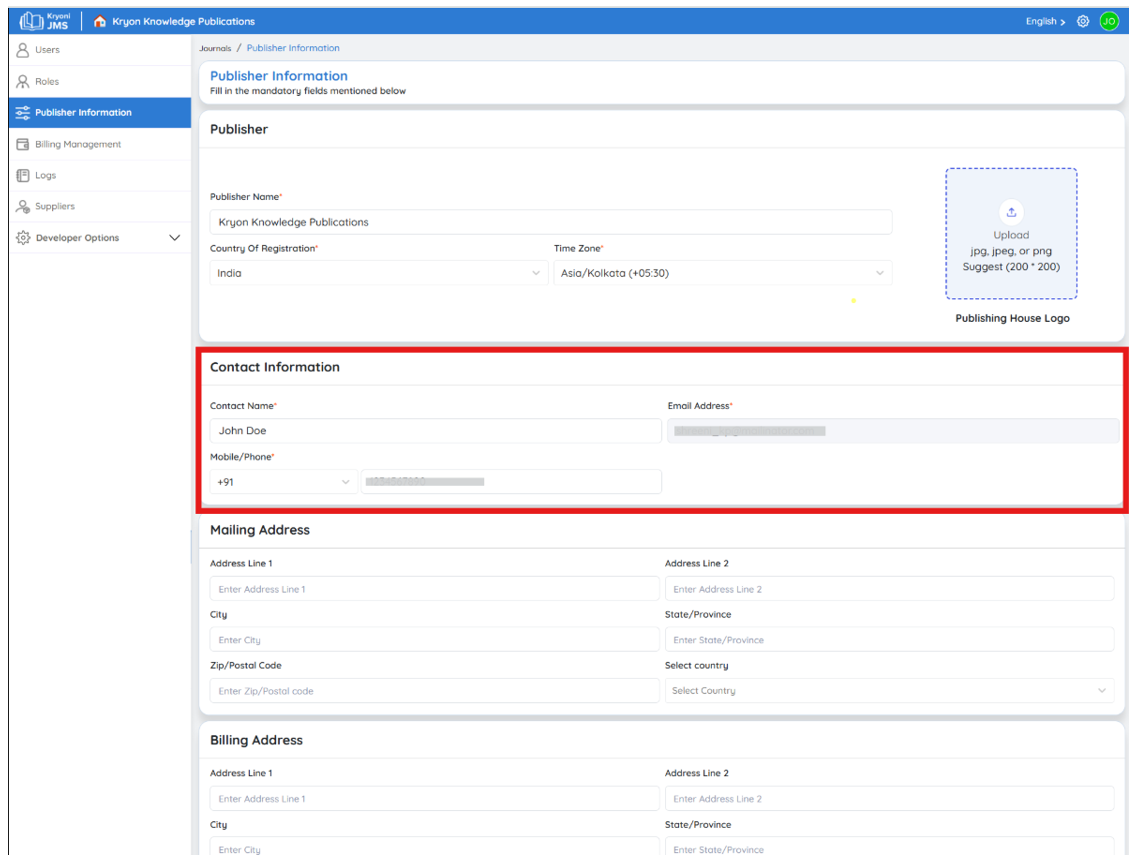Select Publisher Information menu item
The image size is (1136, 861).
(x=100, y=112)
